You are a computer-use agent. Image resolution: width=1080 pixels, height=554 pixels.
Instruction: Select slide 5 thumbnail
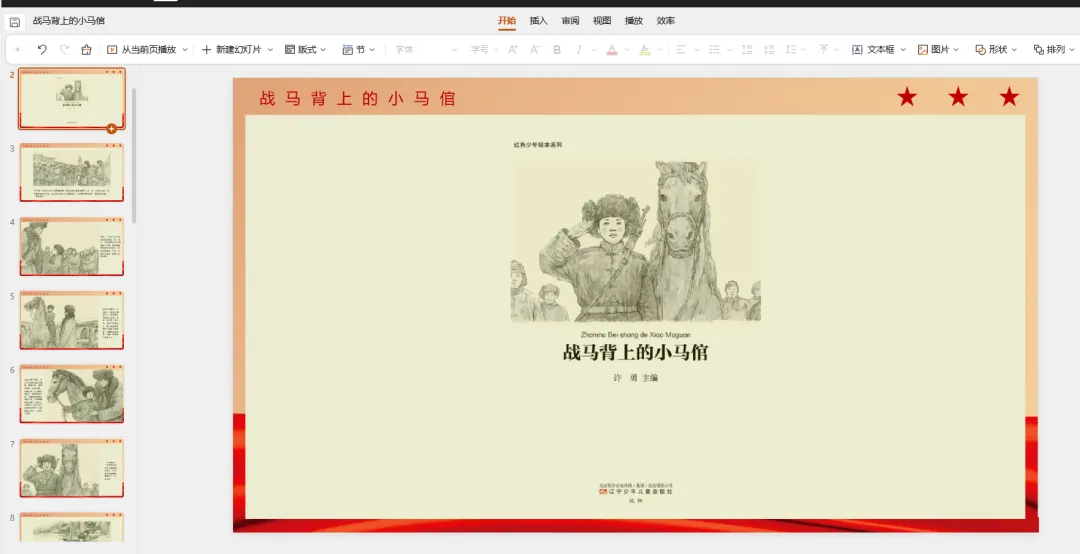(72, 320)
